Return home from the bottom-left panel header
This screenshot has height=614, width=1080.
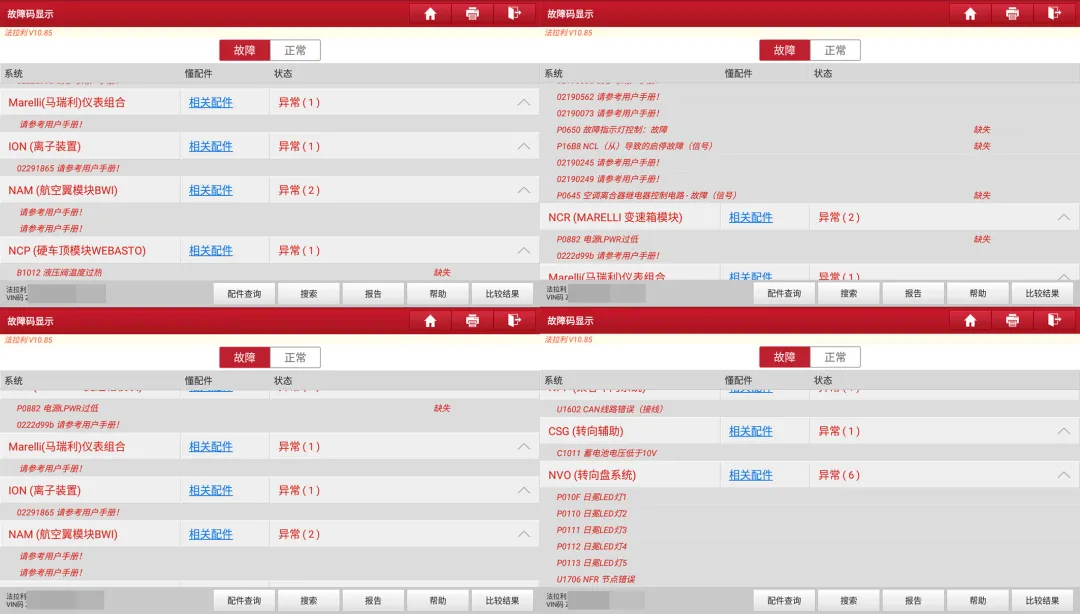(x=430, y=320)
